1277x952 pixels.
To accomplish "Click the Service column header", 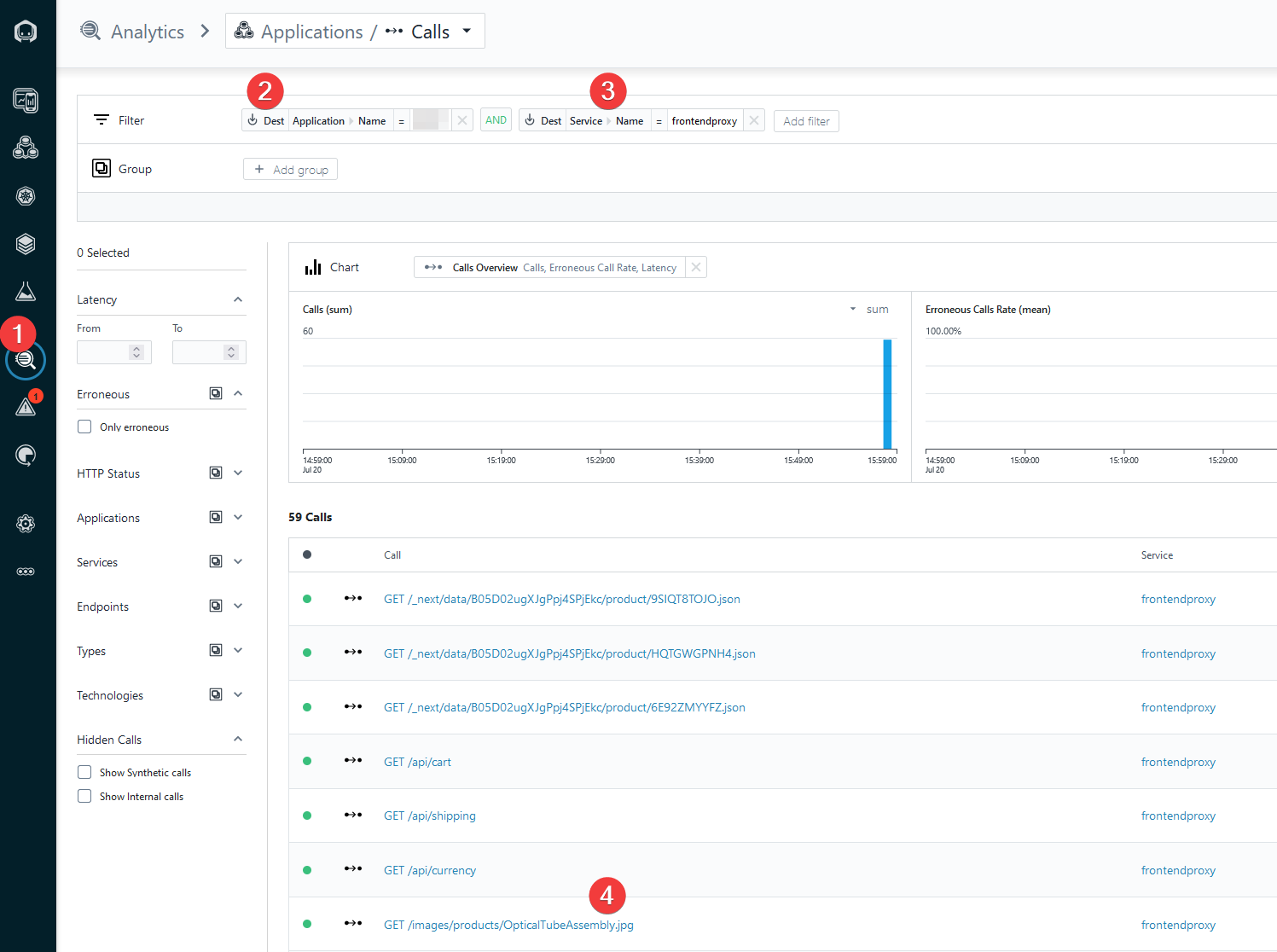I will [1157, 554].
